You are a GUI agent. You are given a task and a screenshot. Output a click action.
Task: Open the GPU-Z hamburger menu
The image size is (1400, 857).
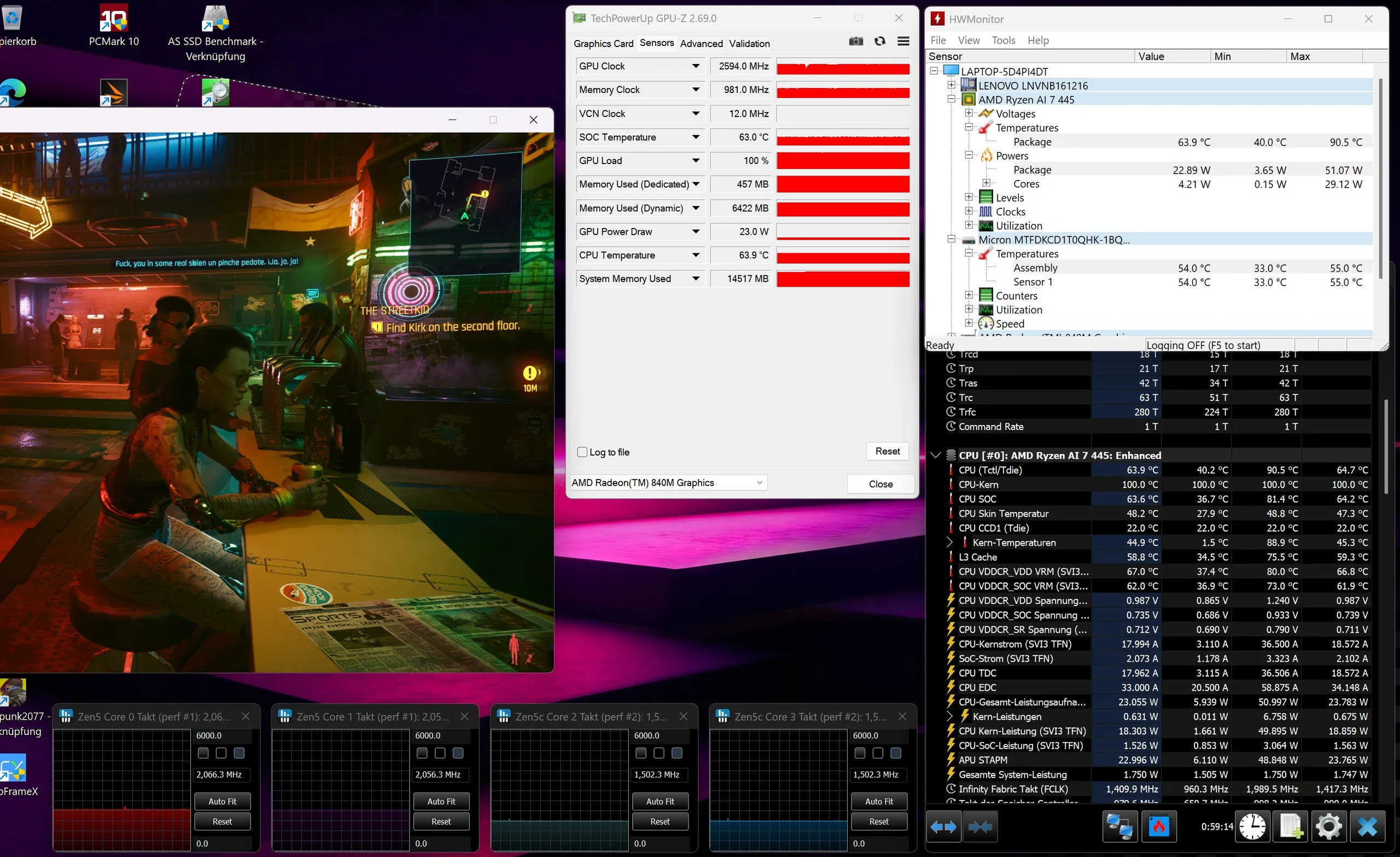903,42
